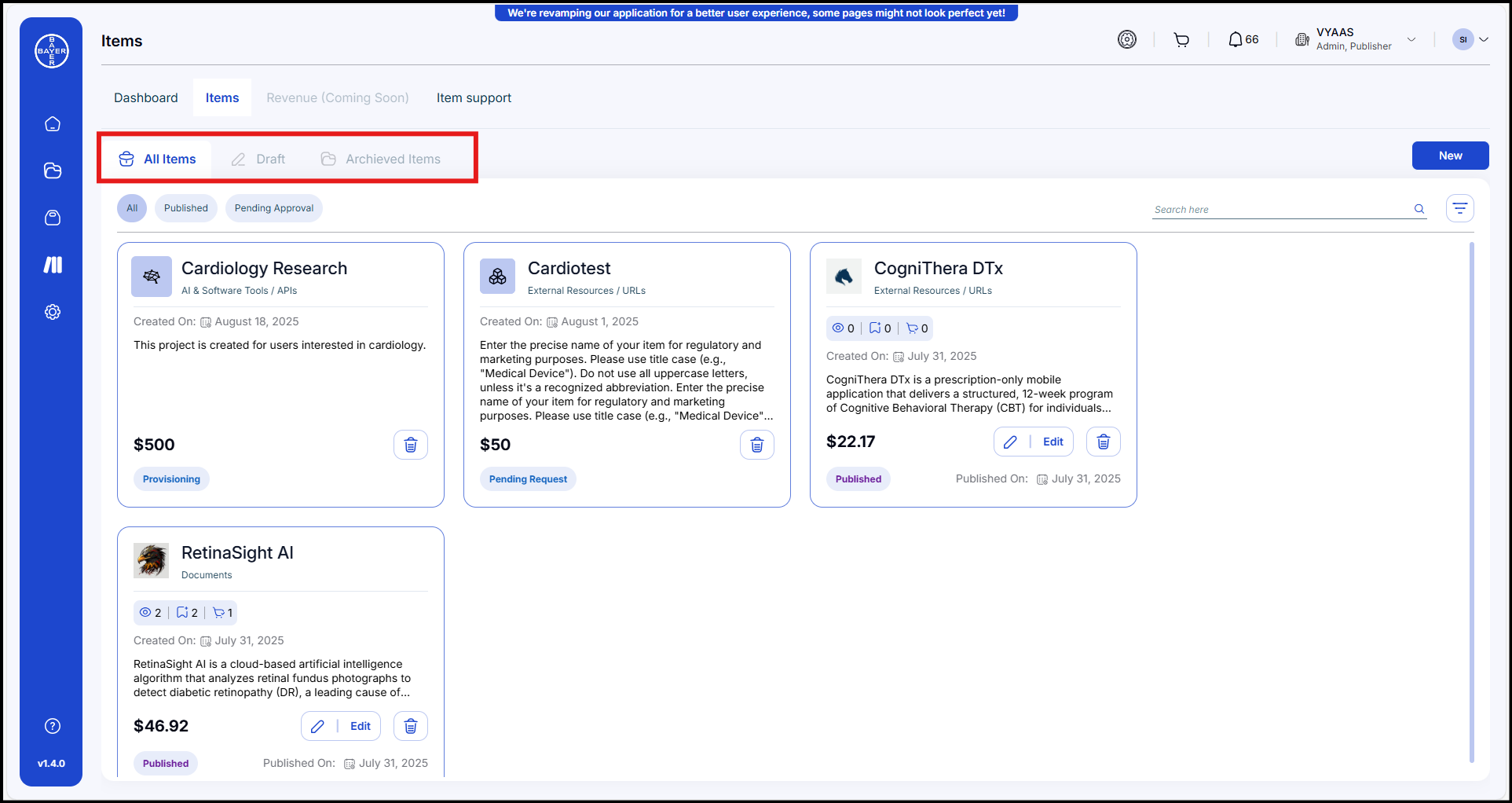This screenshot has width=1512, height=803.
Task: Click the Cardiology Research item icon
Action: 152,277
